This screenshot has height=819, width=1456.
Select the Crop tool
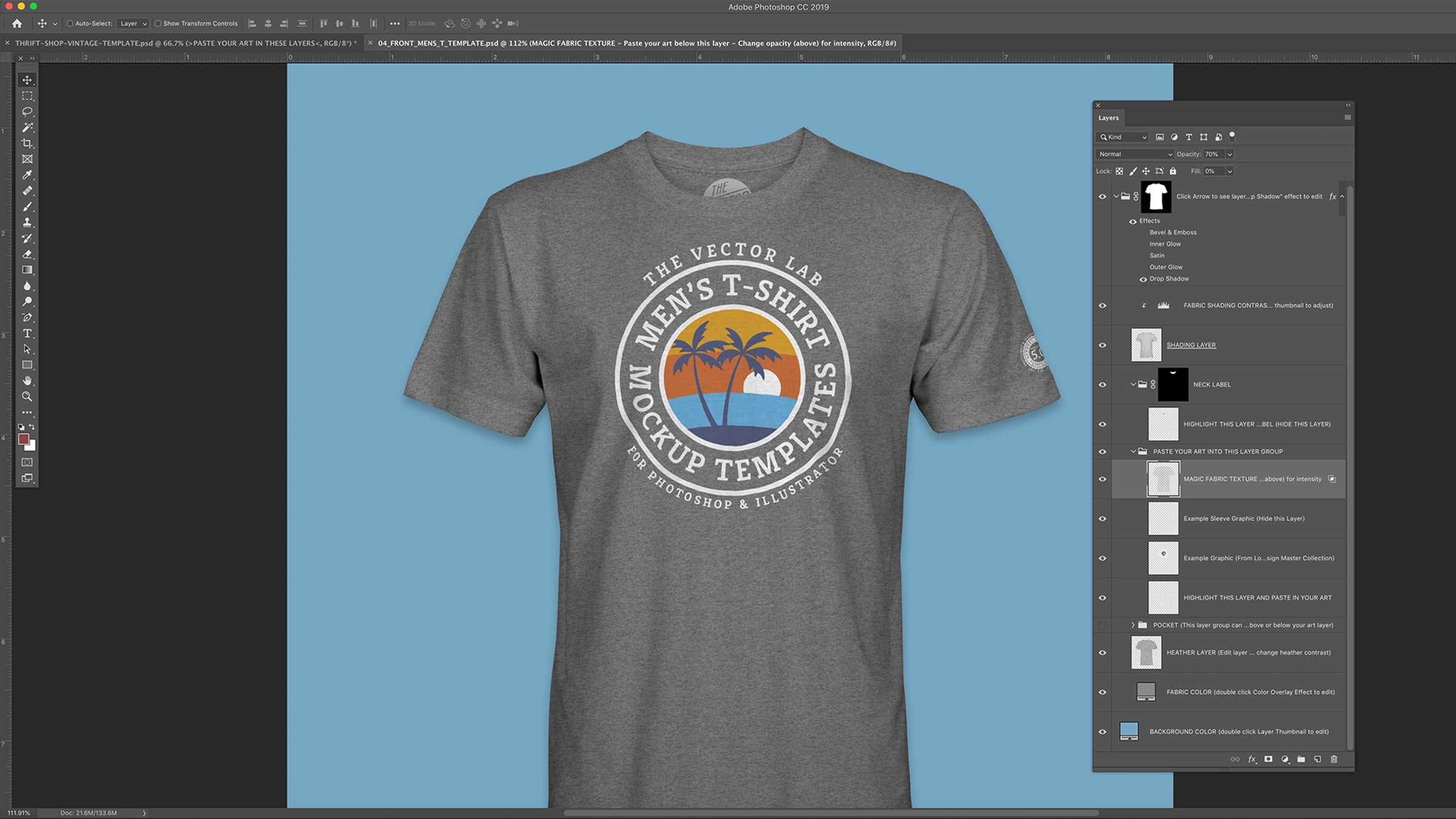click(x=27, y=143)
